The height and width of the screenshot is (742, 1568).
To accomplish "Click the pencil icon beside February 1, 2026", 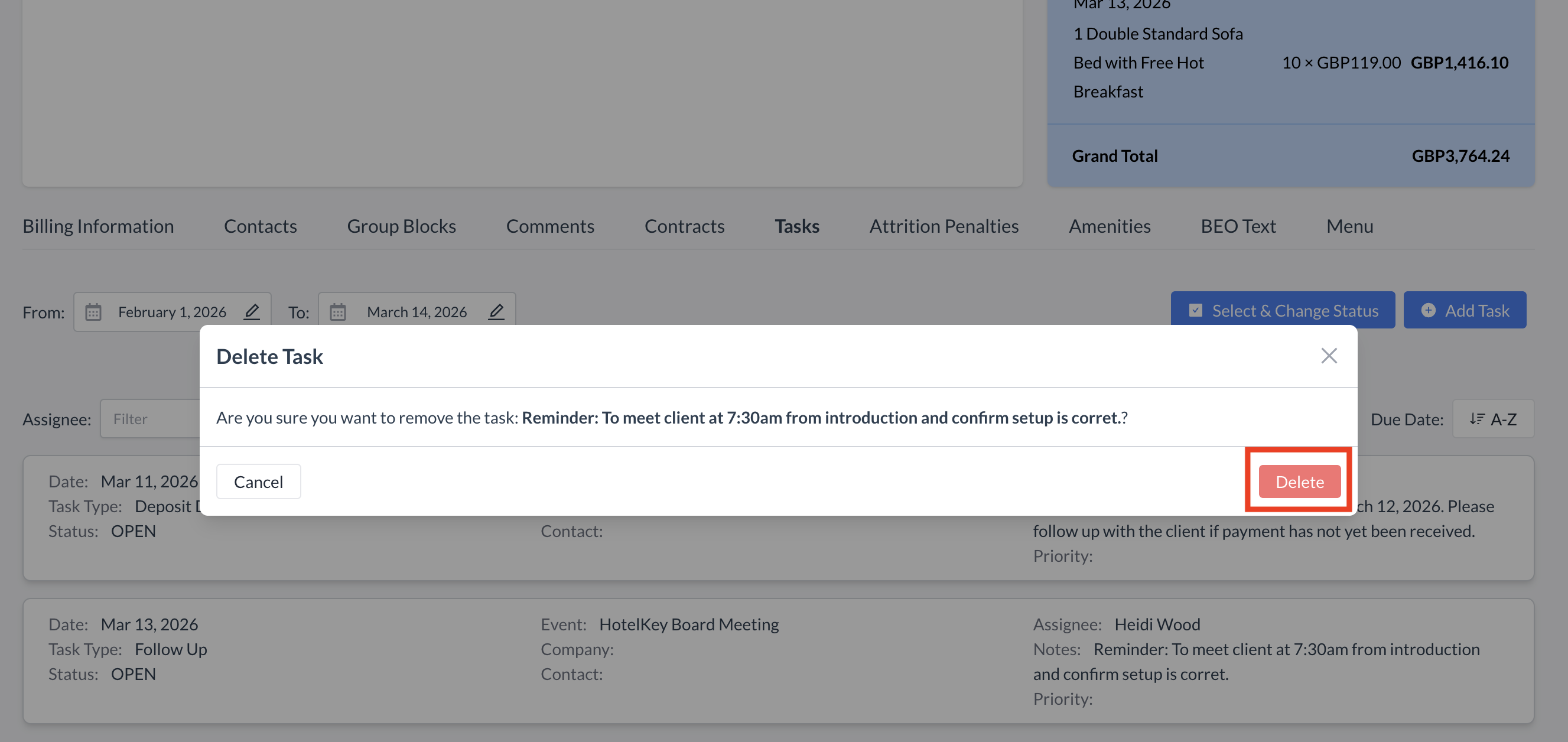I will pos(252,312).
